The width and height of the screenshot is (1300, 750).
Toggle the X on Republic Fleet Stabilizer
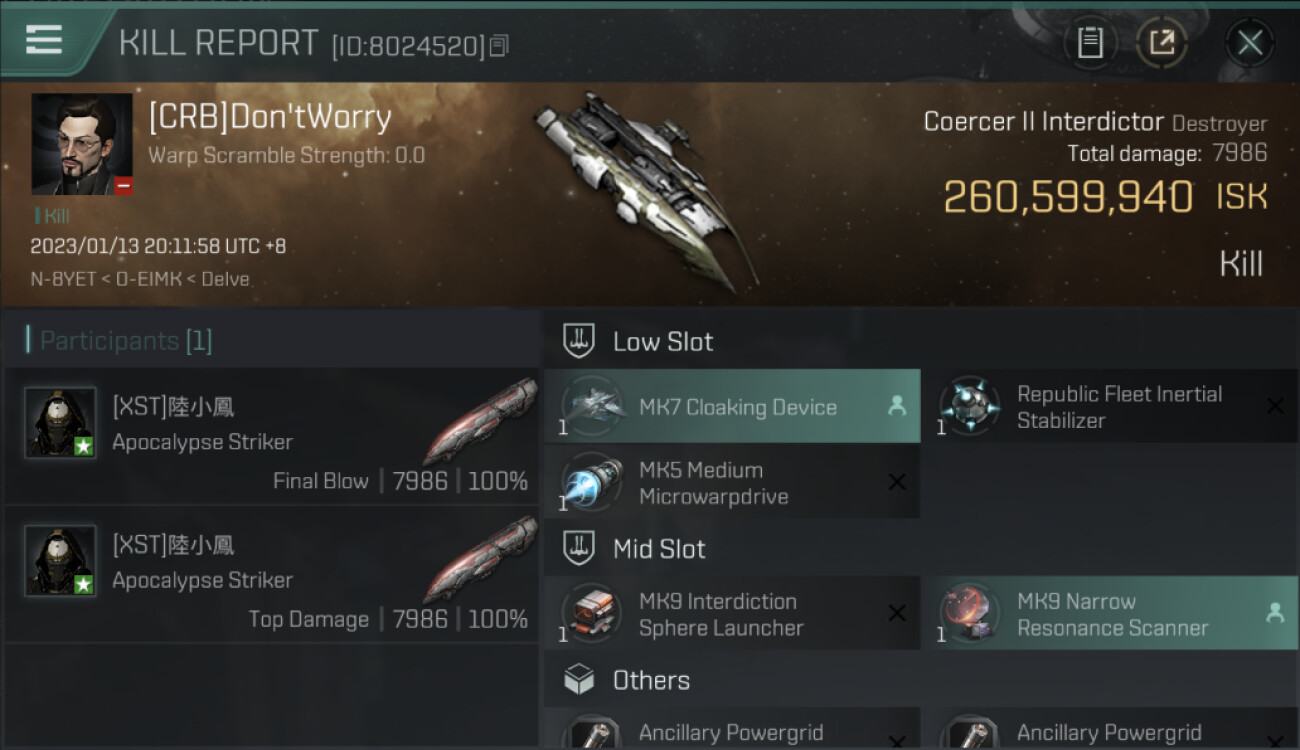pos(1275,406)
